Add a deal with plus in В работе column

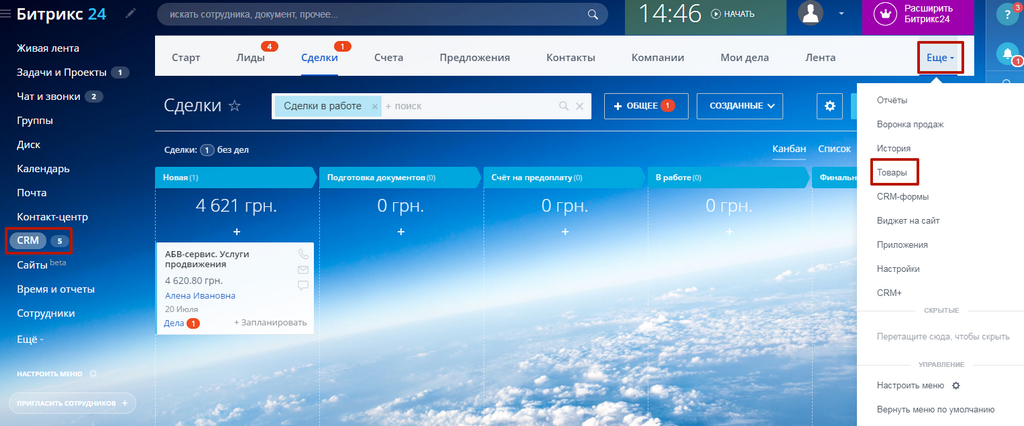729,232
